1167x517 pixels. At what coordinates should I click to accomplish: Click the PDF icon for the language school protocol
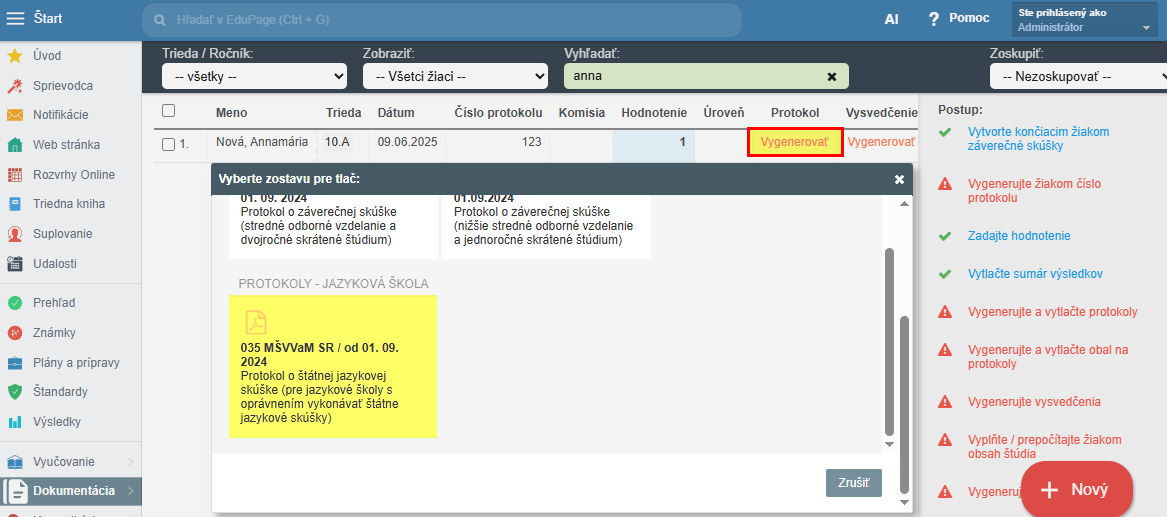click(x=257, y=322)
